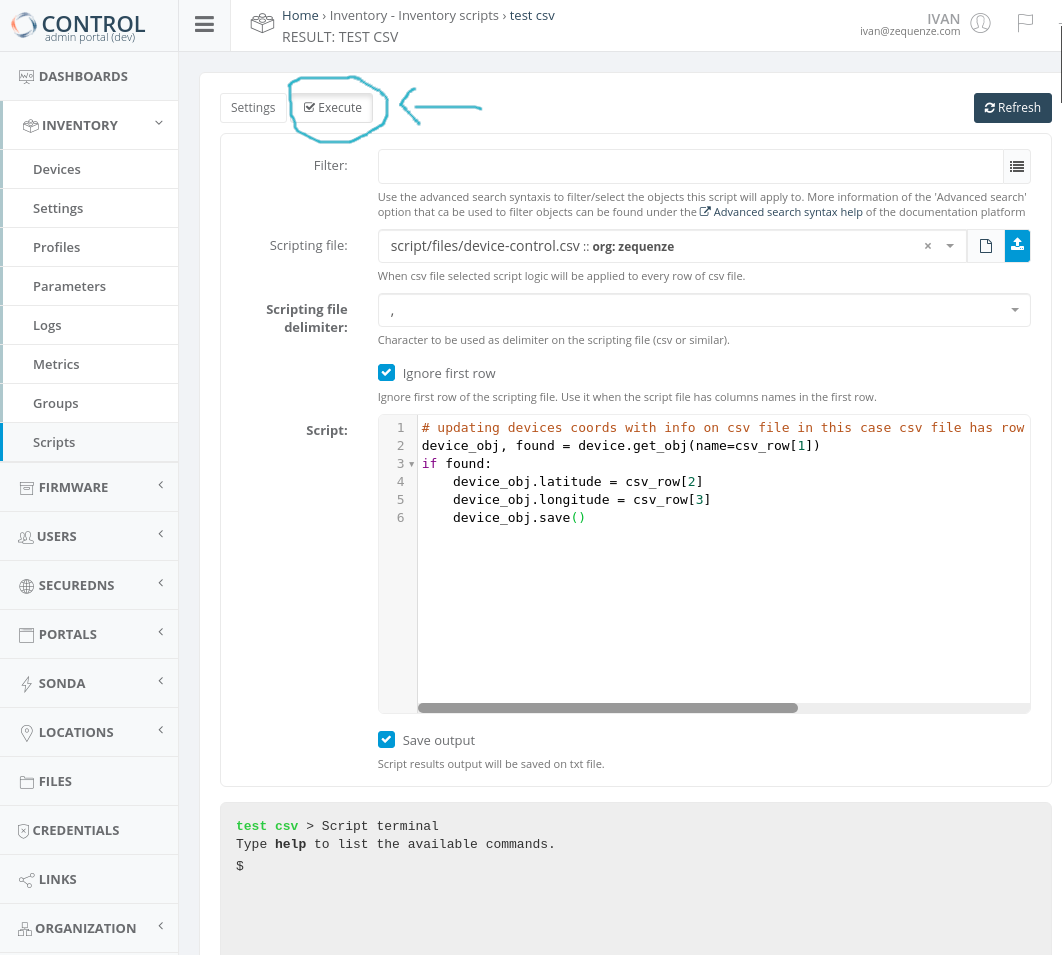Click the filter list icon button

coord(1017,166)
